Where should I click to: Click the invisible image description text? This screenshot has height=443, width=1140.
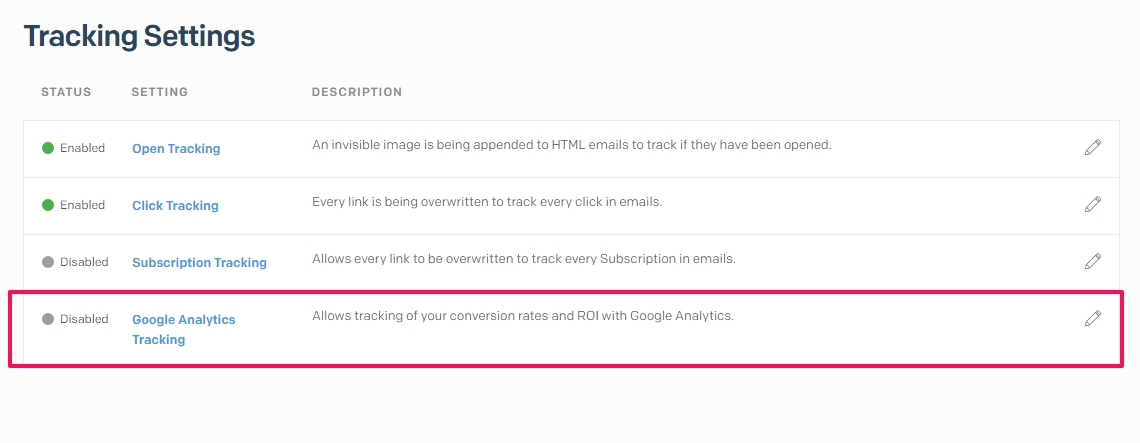(571, 145)
